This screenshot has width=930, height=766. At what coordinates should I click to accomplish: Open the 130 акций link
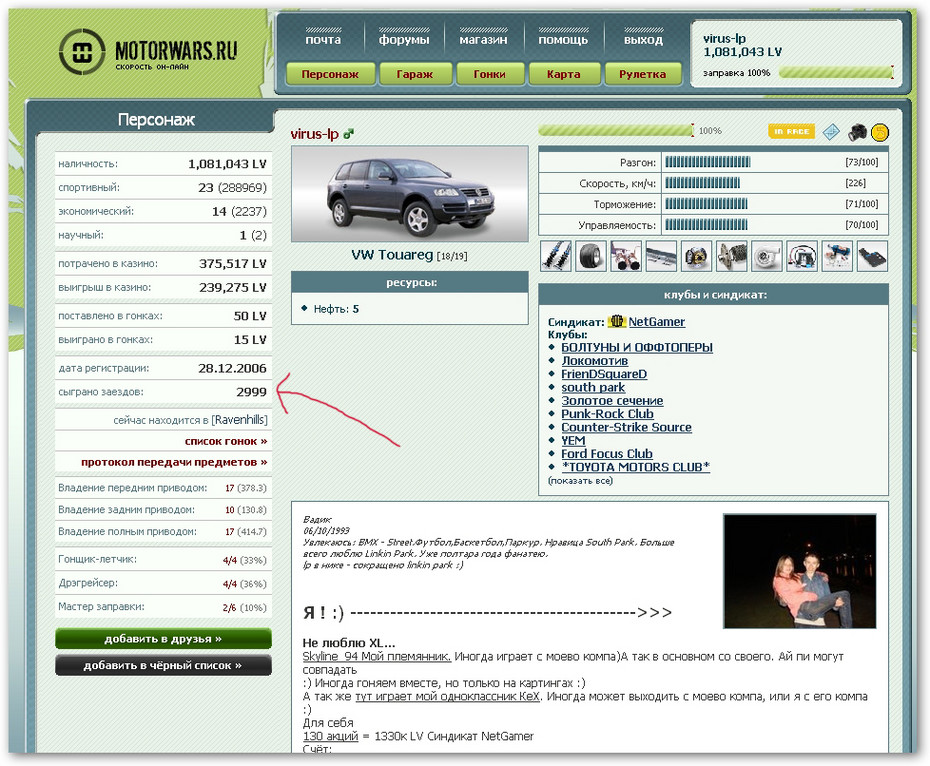point(330,736)
